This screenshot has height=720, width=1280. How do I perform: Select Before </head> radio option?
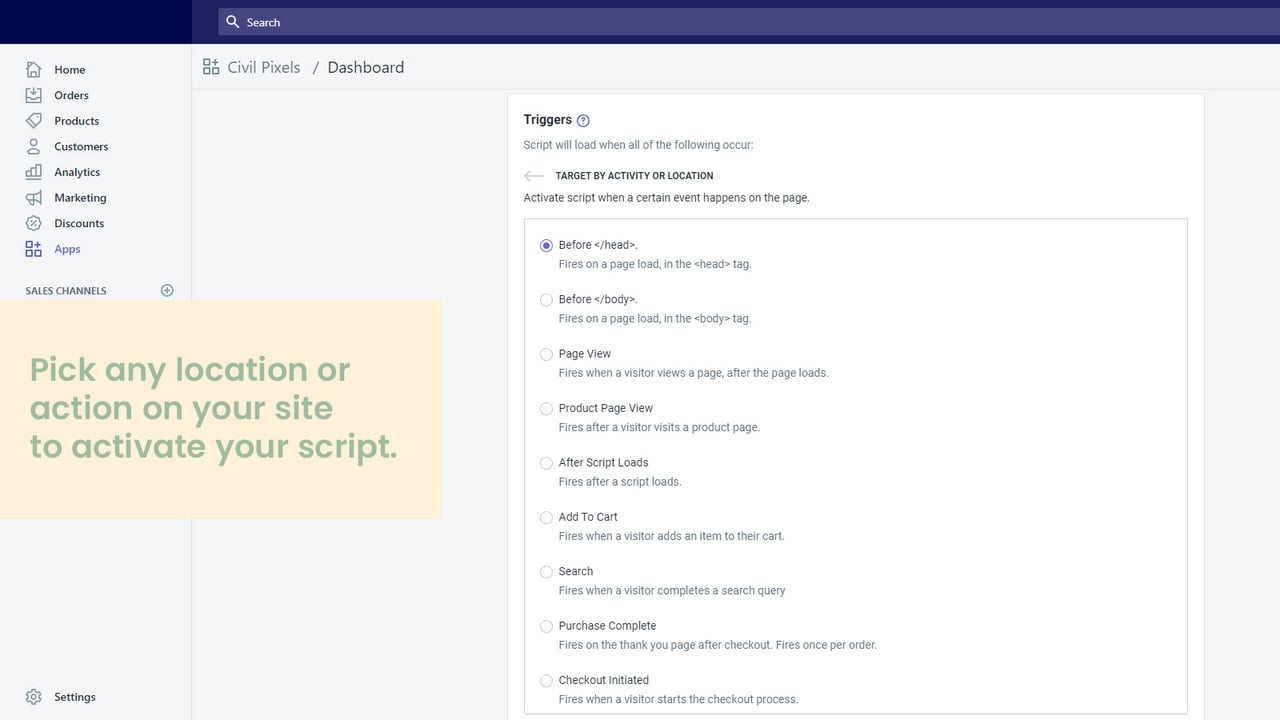(x=546, y=245)
